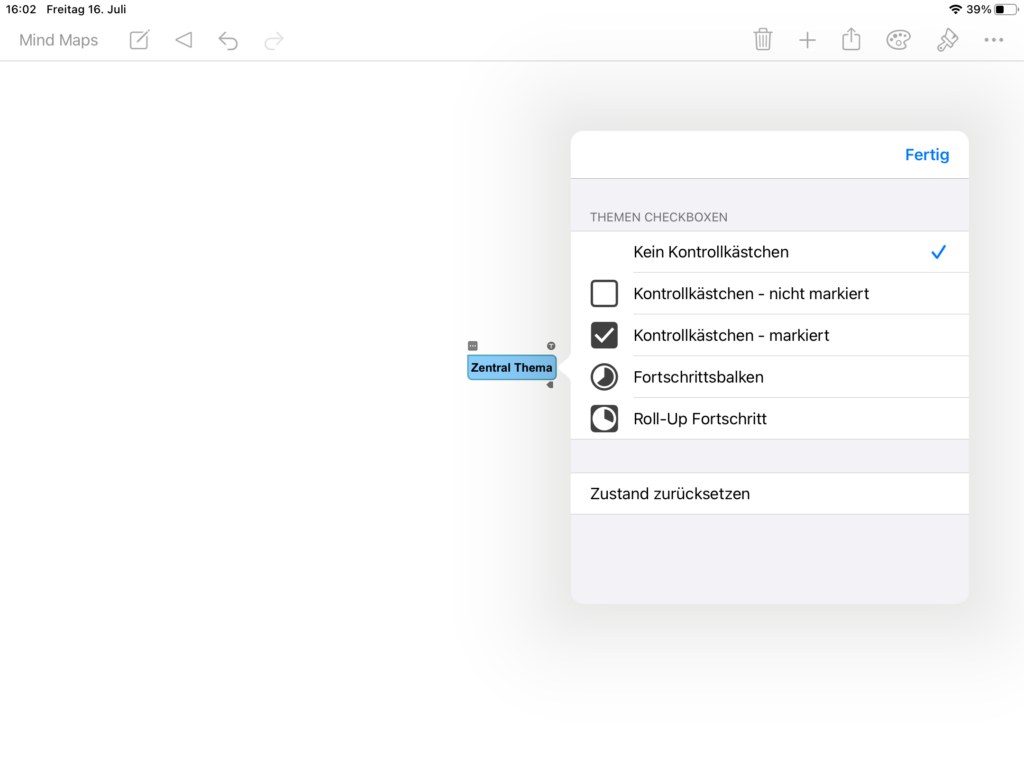Tap the ellipsis handle above Zentral Thema
1024x768 pixels.
coord(473,346)
